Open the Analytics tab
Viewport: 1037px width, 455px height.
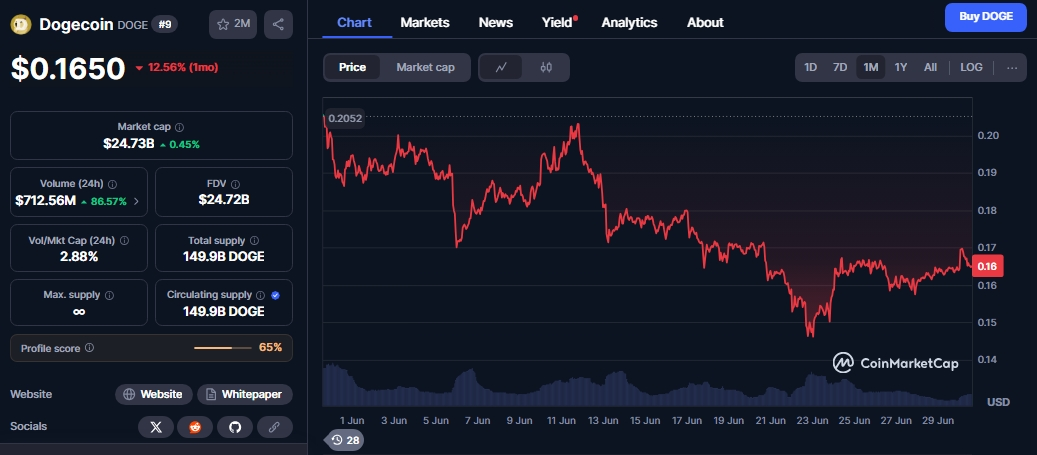[630, 22]
